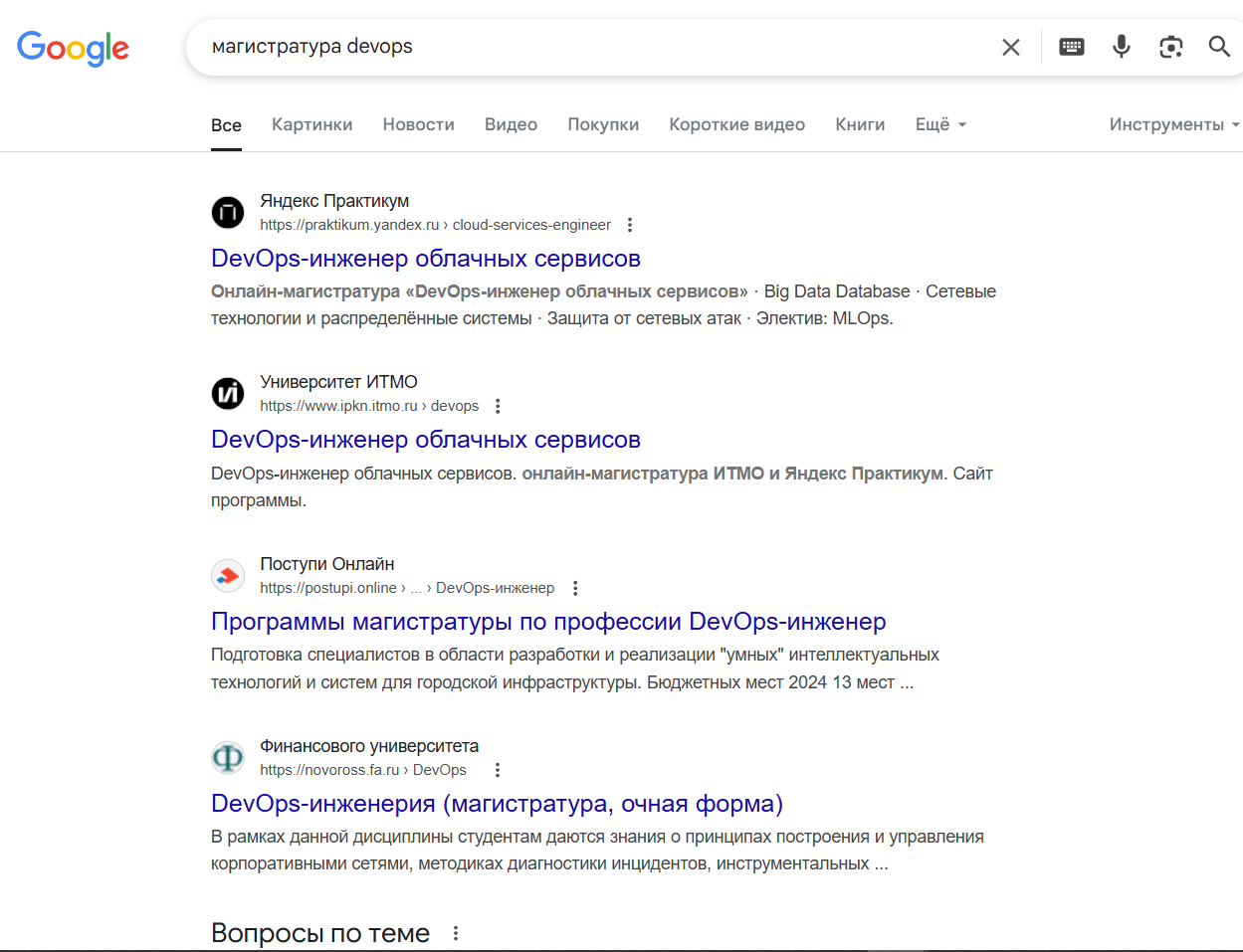This screenshot has width=1243, height=952.
Task: Open three-dot menu for postupi.online result
Action: (x=574, y=588)
